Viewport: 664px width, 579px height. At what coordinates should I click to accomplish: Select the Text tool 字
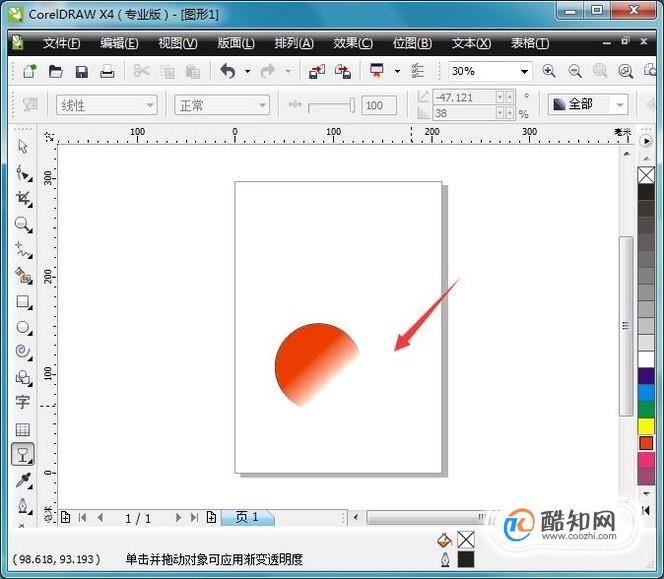[22, 402]
